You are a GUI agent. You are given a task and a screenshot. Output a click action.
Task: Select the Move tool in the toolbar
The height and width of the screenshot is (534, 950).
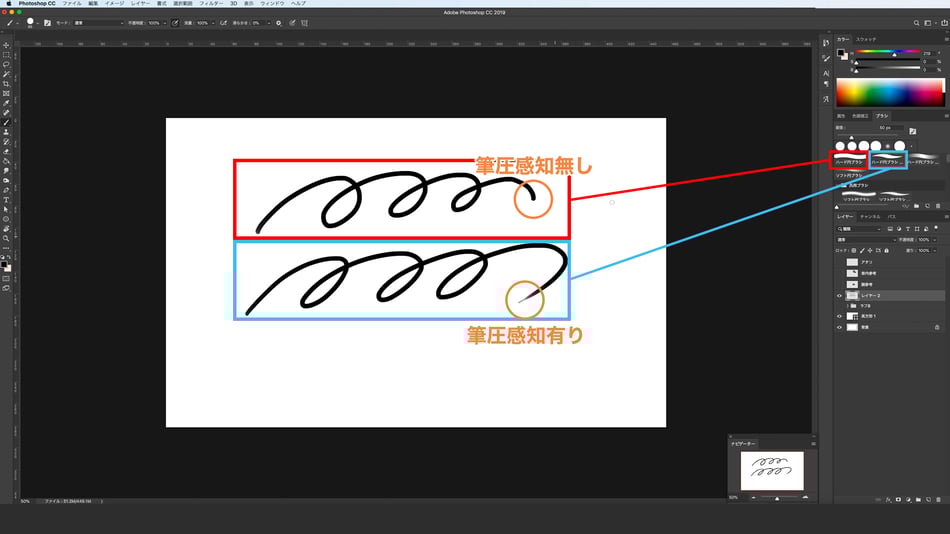point(6,45)
